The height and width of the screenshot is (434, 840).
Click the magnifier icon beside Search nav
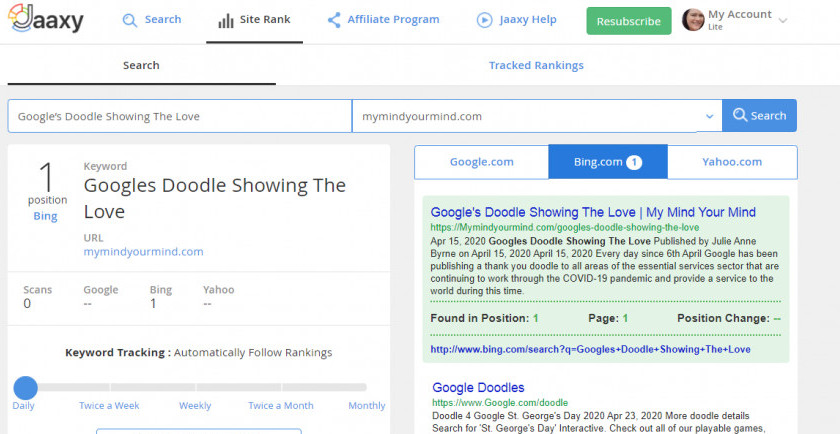130,20
